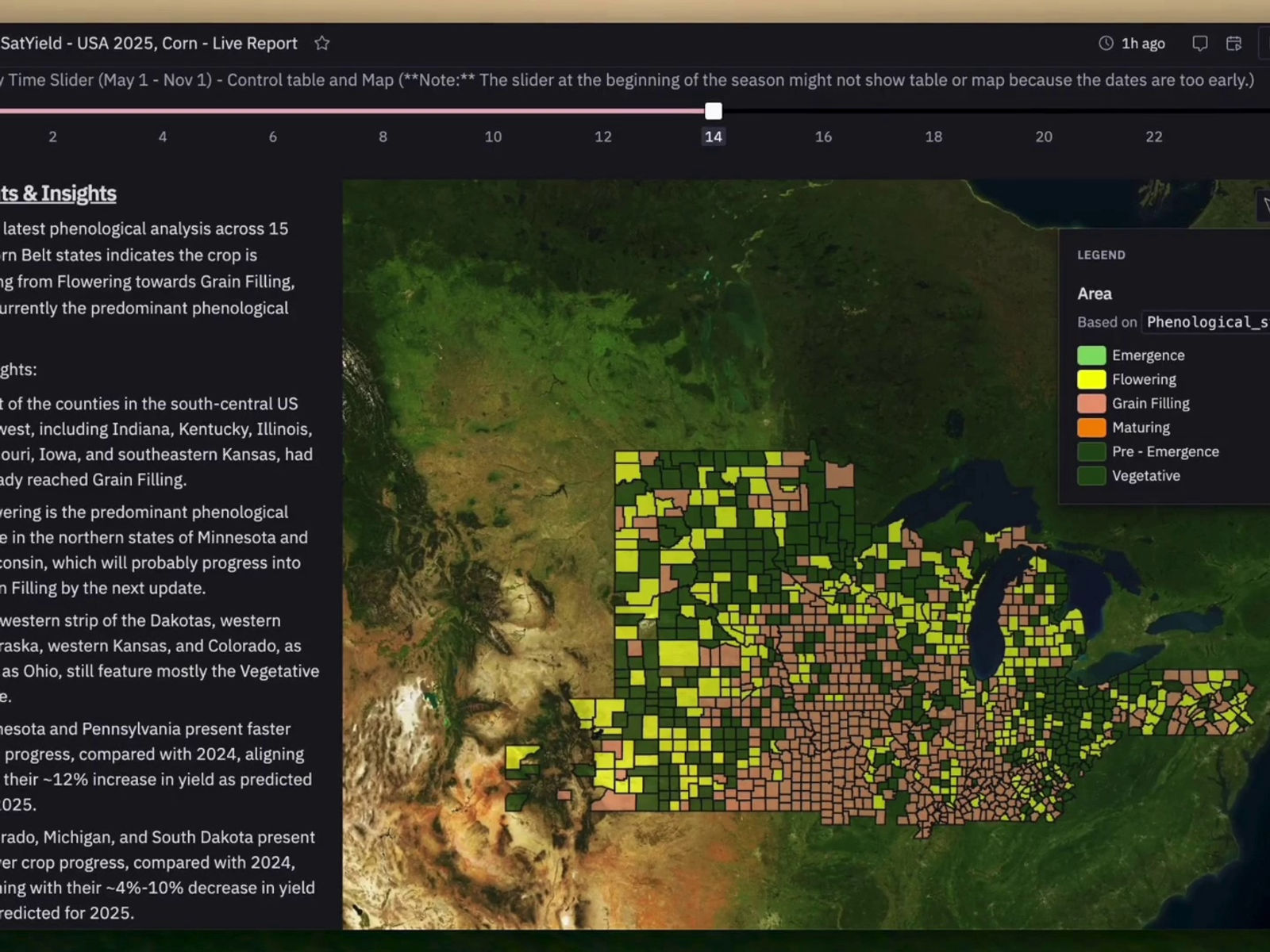The width and height of the screenshot is (1270, 952).
Task: Click the light green Emergence legend swatch
Action: pos(1091,355)
